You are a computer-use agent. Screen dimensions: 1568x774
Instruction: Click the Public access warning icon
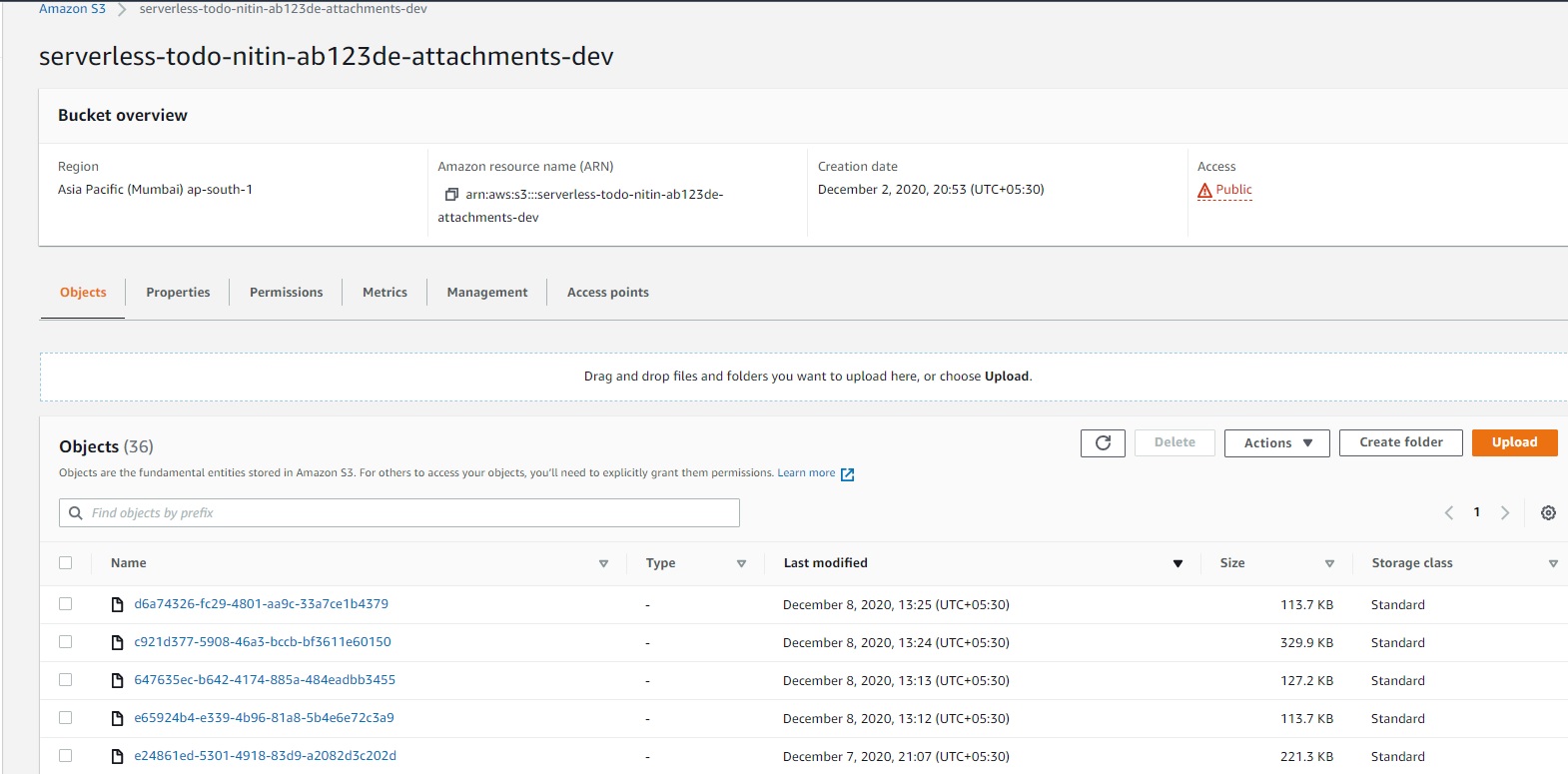tap(1204, 190)
